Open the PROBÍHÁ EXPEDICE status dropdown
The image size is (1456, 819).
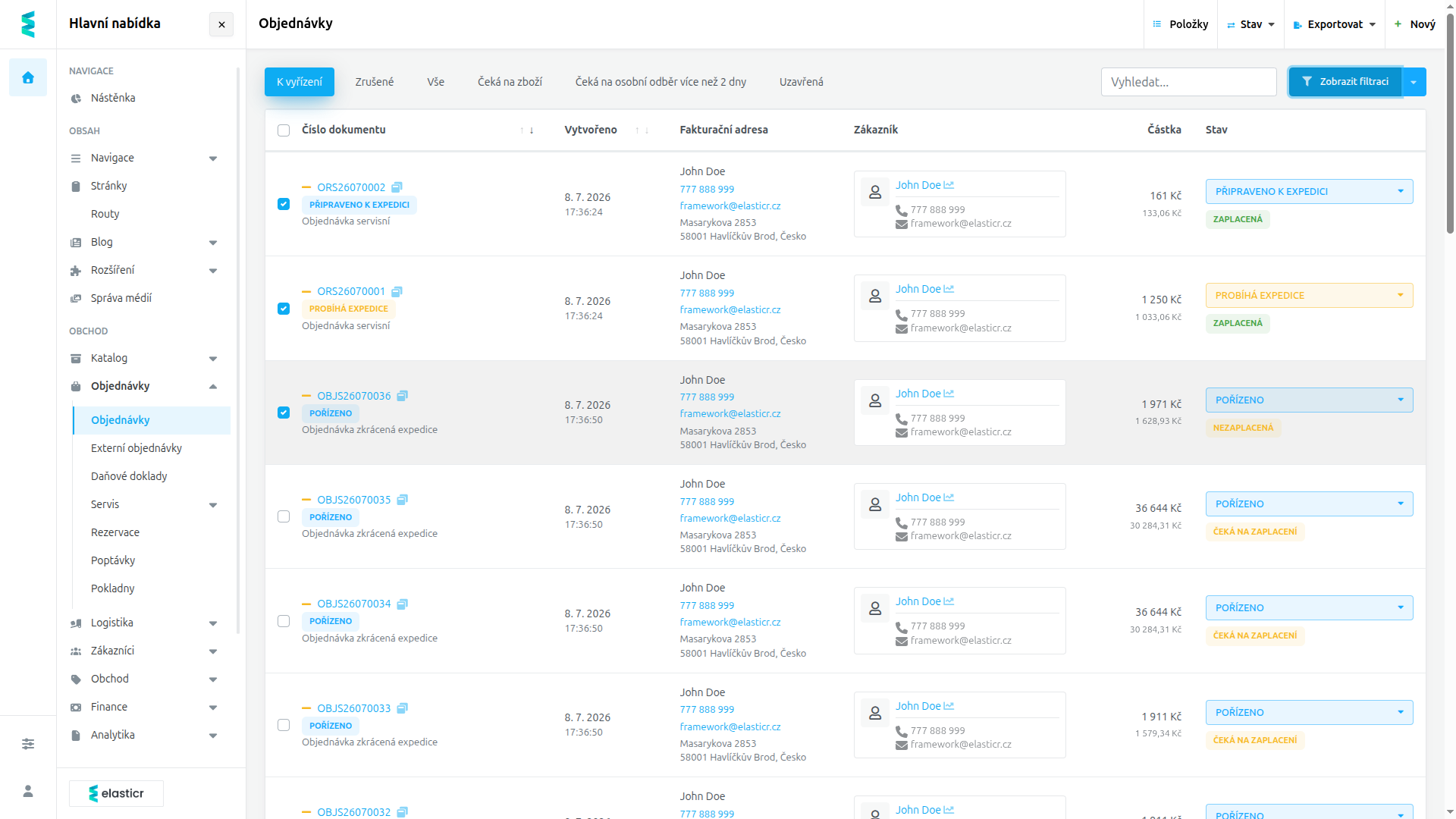pyautogui.click(x=1309, y=296)
